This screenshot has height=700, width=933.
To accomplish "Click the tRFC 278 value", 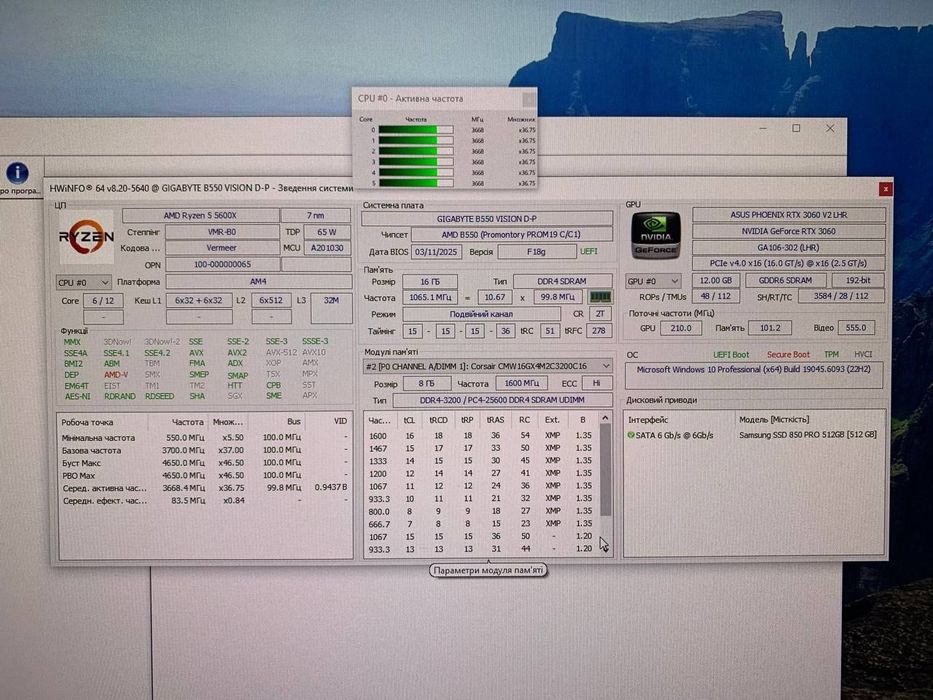I will pos(599,330).
